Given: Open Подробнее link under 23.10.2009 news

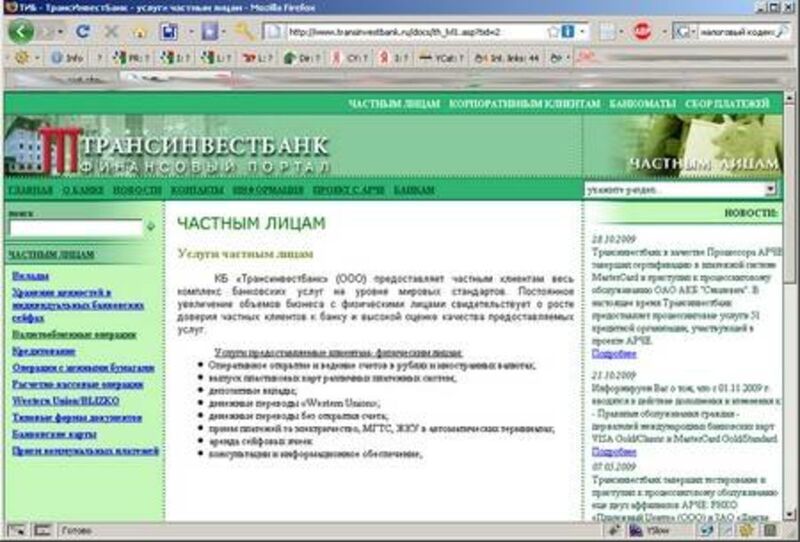Looking at the screenshot, I should [x=614, y=452].
